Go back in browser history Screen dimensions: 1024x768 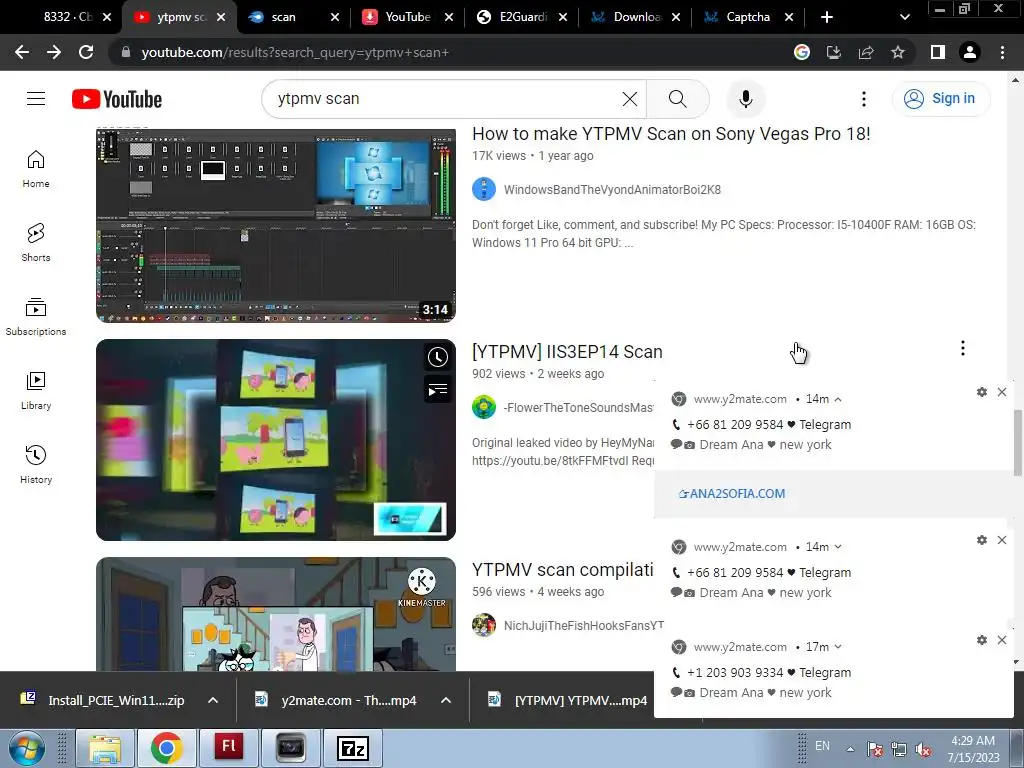point(22,52)
